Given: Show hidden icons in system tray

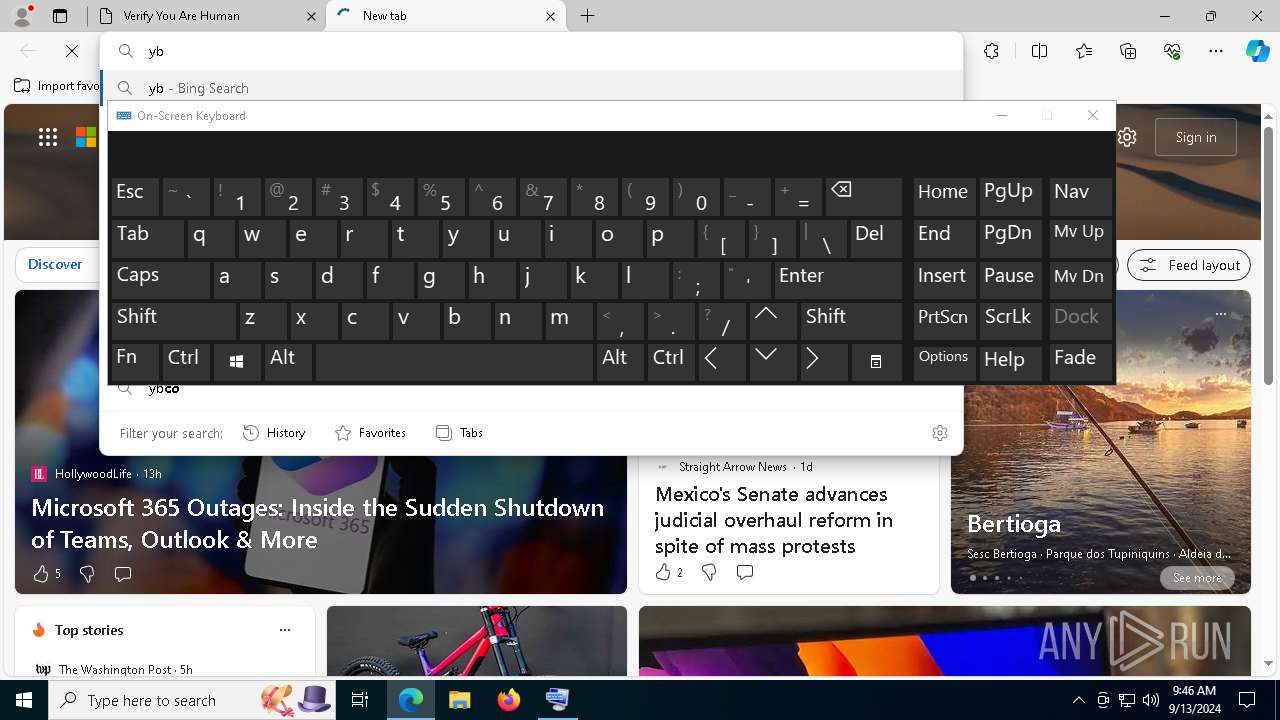Looking at the screenshot, I should tap(1078, 700).
